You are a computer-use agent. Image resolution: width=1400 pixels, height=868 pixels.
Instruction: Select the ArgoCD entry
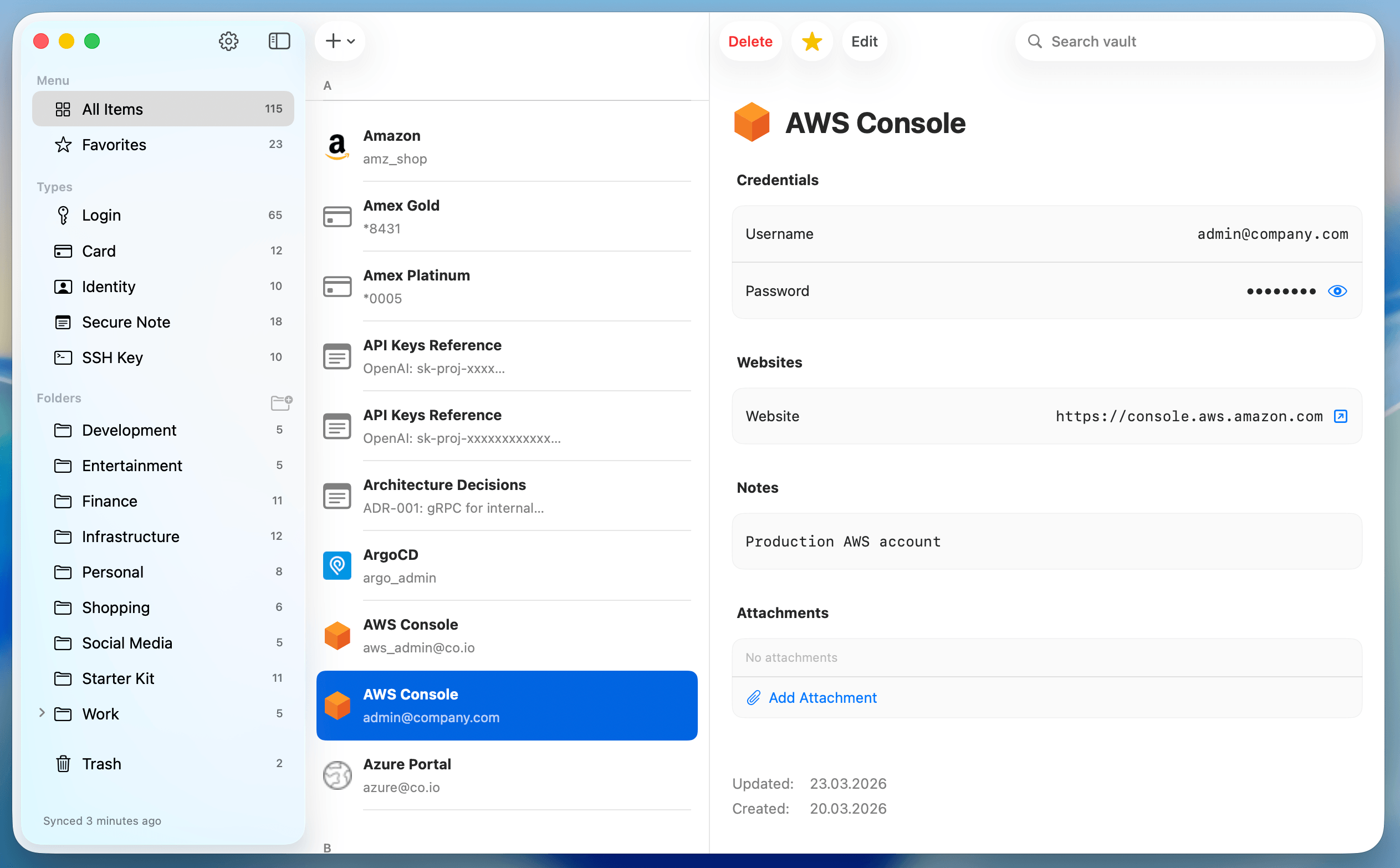coord(507,566)
